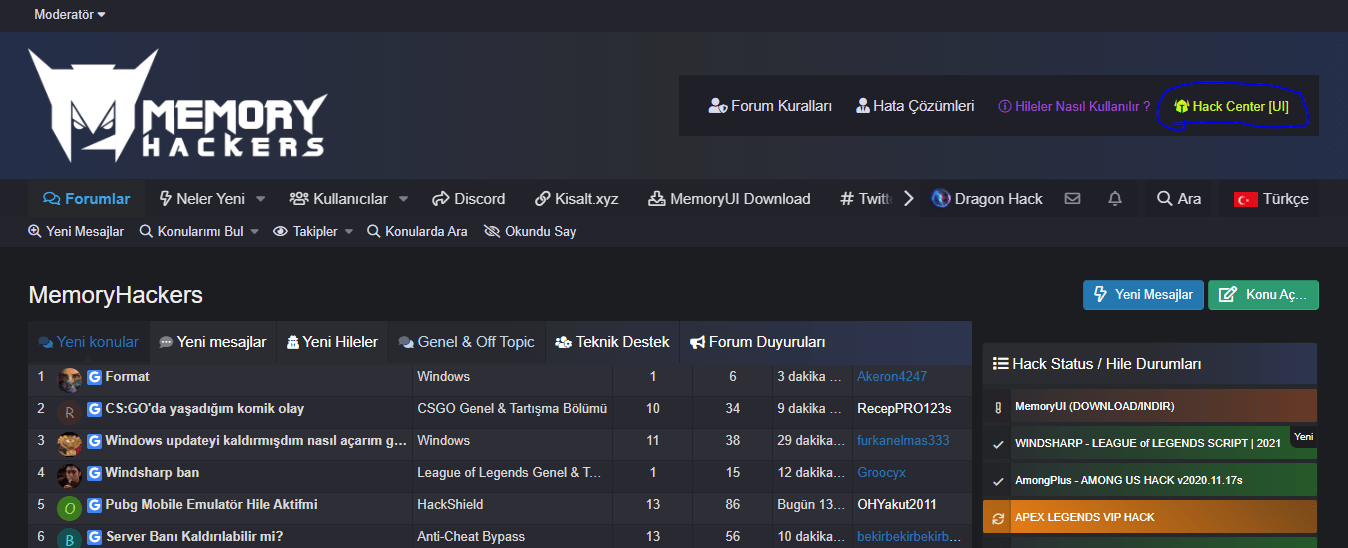This screenshot has height=548, width=1348.
Task: Switch to the Forum Duyuruları tab
Action: pyautogui.click(x=758, y=342)
